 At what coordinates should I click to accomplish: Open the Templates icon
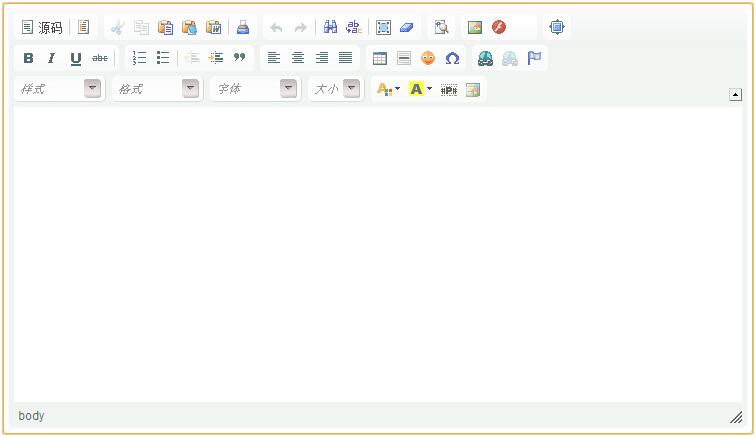click(x=83, y=27)
